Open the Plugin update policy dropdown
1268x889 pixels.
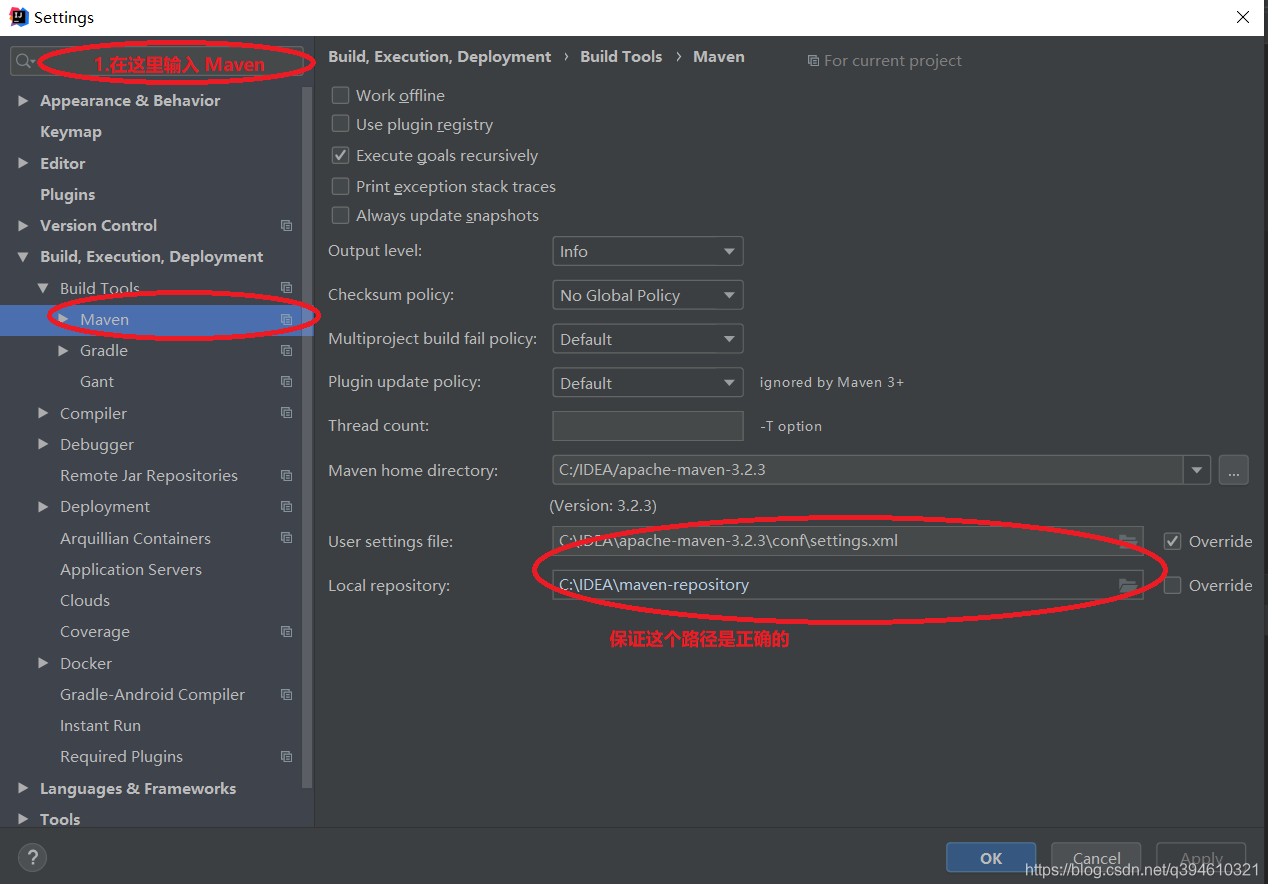click(647, 383)
